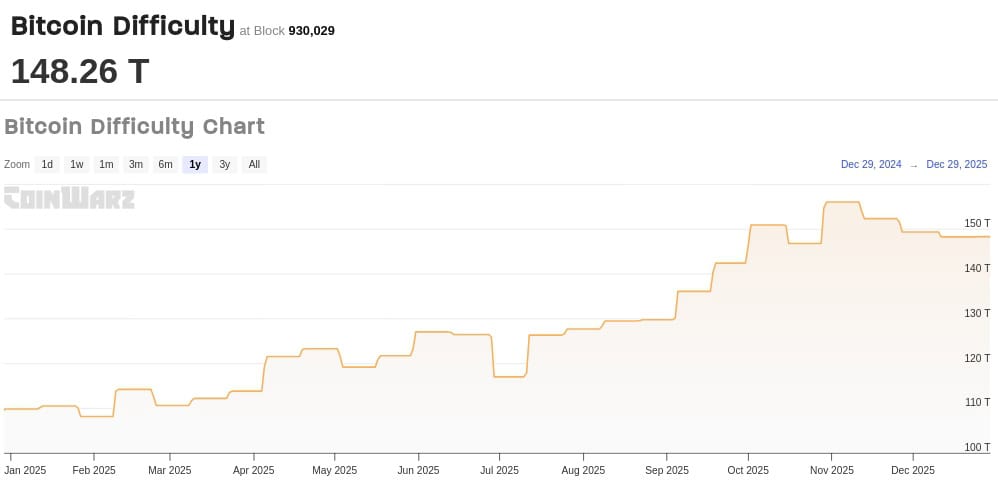
Task: Click the chart dip in early July 2025
Action: [509, 376]
